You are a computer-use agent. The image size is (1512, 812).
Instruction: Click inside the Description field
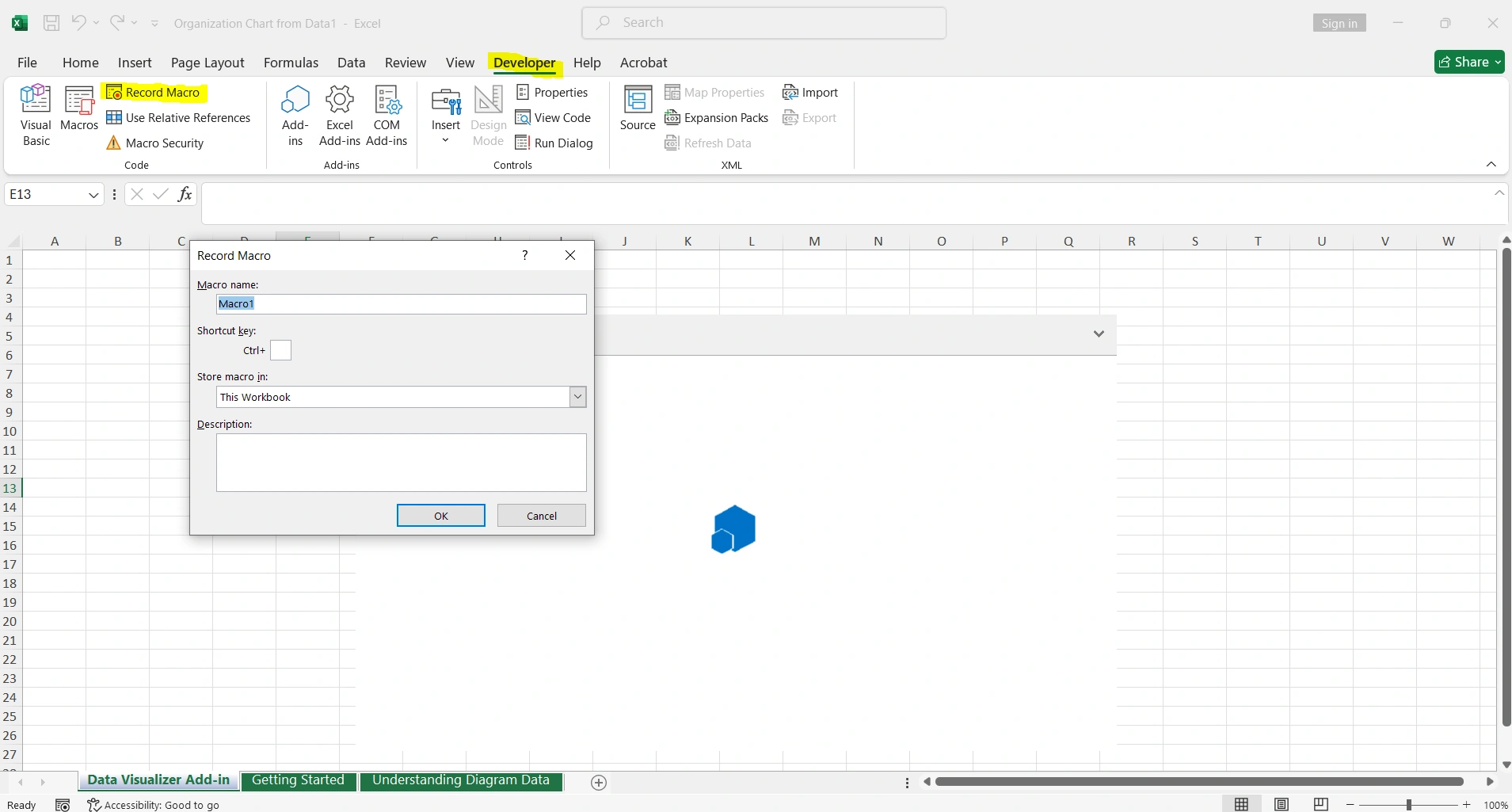pos(400,463)
